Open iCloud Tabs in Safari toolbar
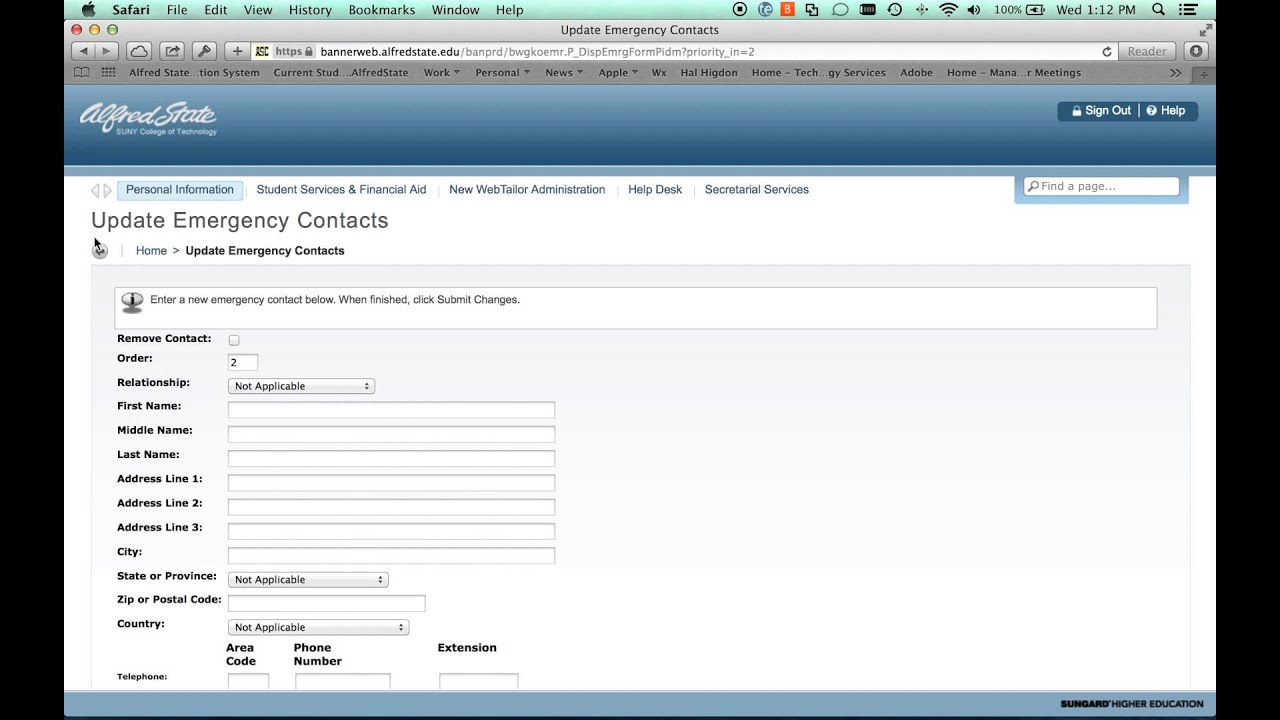Image resolution: width=1280 pixels, height=720 pixels. point(139,51)
